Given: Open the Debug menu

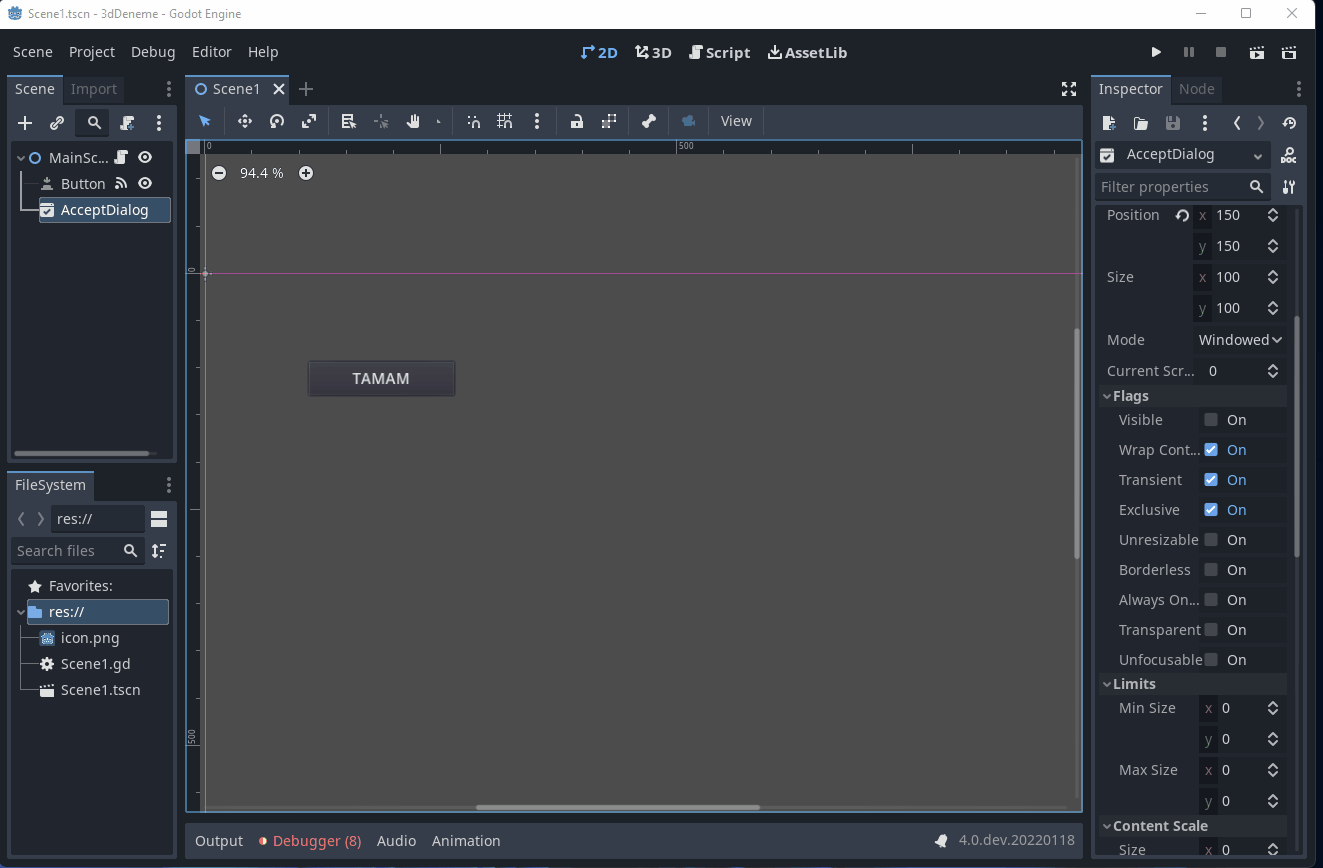Looking at the screenshot, I should point(152,52).
